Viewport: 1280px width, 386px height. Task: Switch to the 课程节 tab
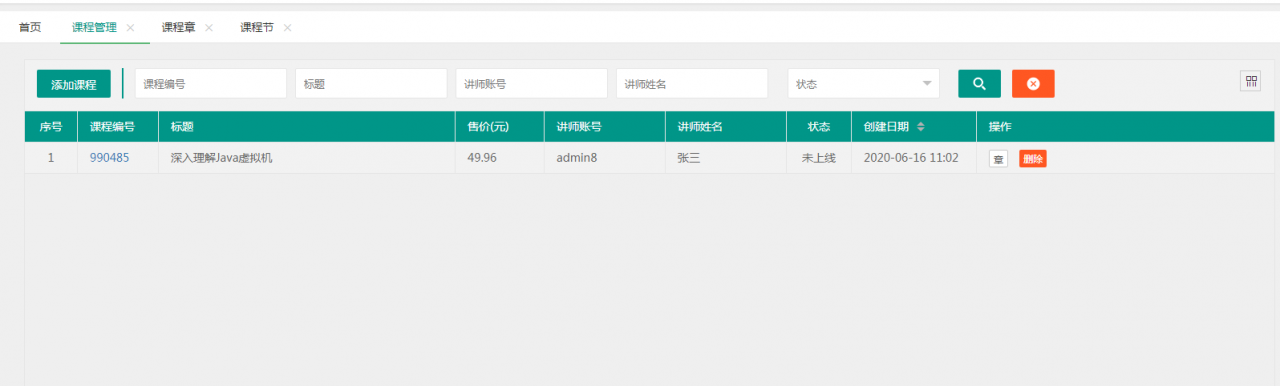pos(257,28)
